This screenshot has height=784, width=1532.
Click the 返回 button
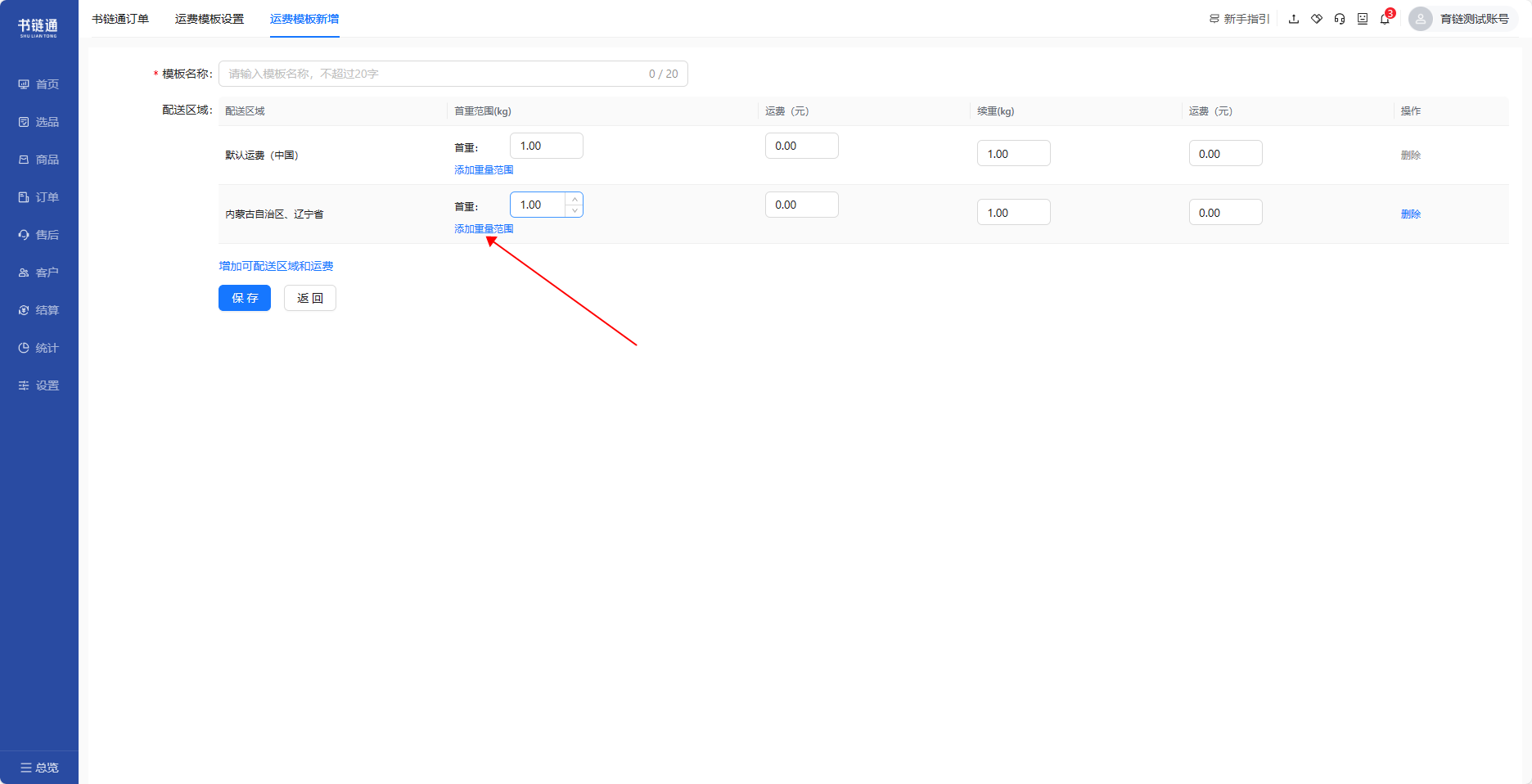pyautogui.click(x=310, y=298)
